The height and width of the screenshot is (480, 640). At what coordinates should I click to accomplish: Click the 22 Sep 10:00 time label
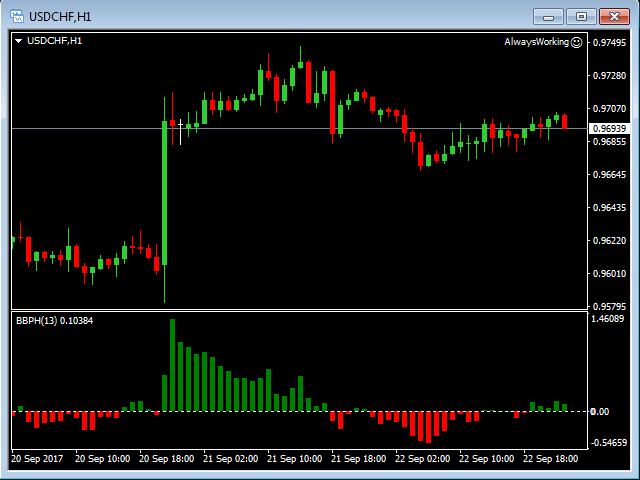tap(487, 459)
